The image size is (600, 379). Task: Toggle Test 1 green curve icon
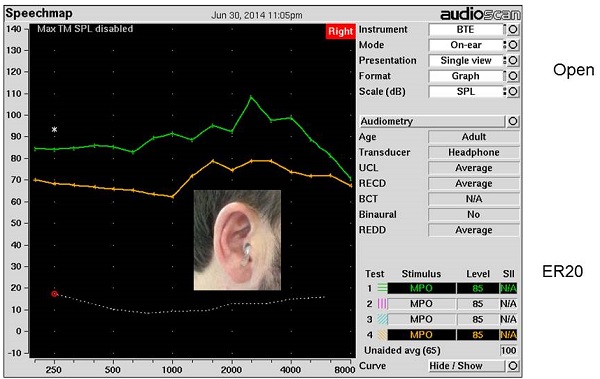tap(382, 288)
